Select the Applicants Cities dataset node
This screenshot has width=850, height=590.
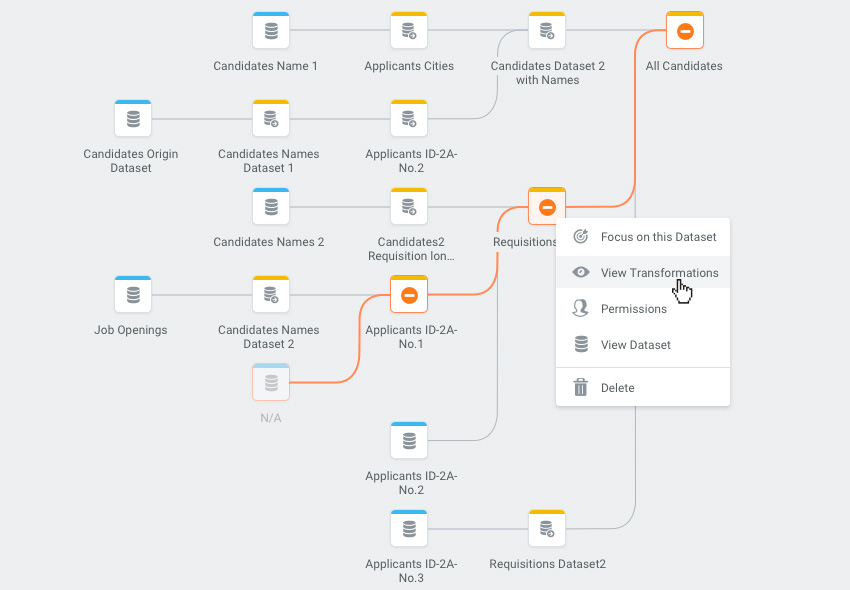click(409, 31)
